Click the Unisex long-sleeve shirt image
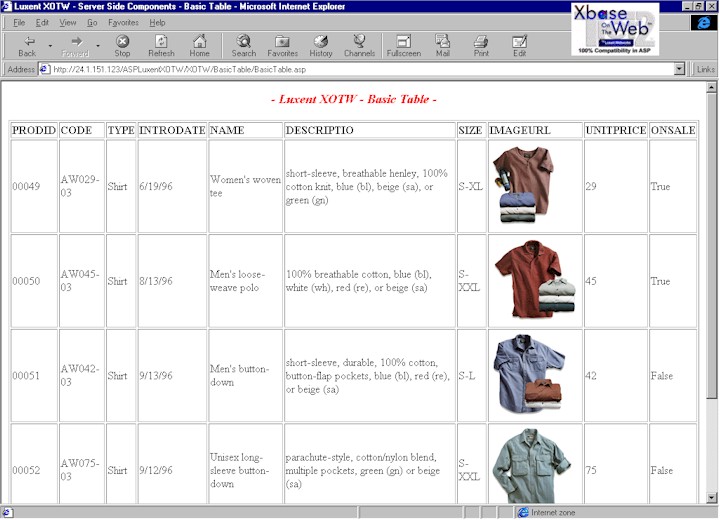 tap(530, 465)
